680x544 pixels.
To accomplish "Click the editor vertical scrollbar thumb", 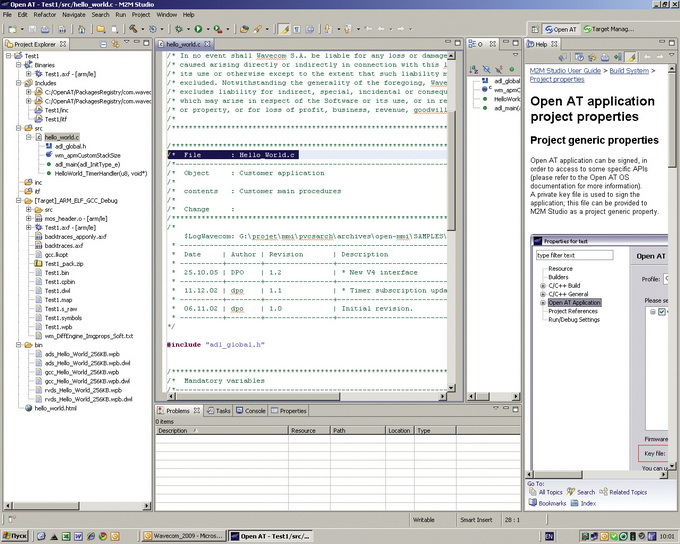I will pyautogui.click(x=451, y=169).
